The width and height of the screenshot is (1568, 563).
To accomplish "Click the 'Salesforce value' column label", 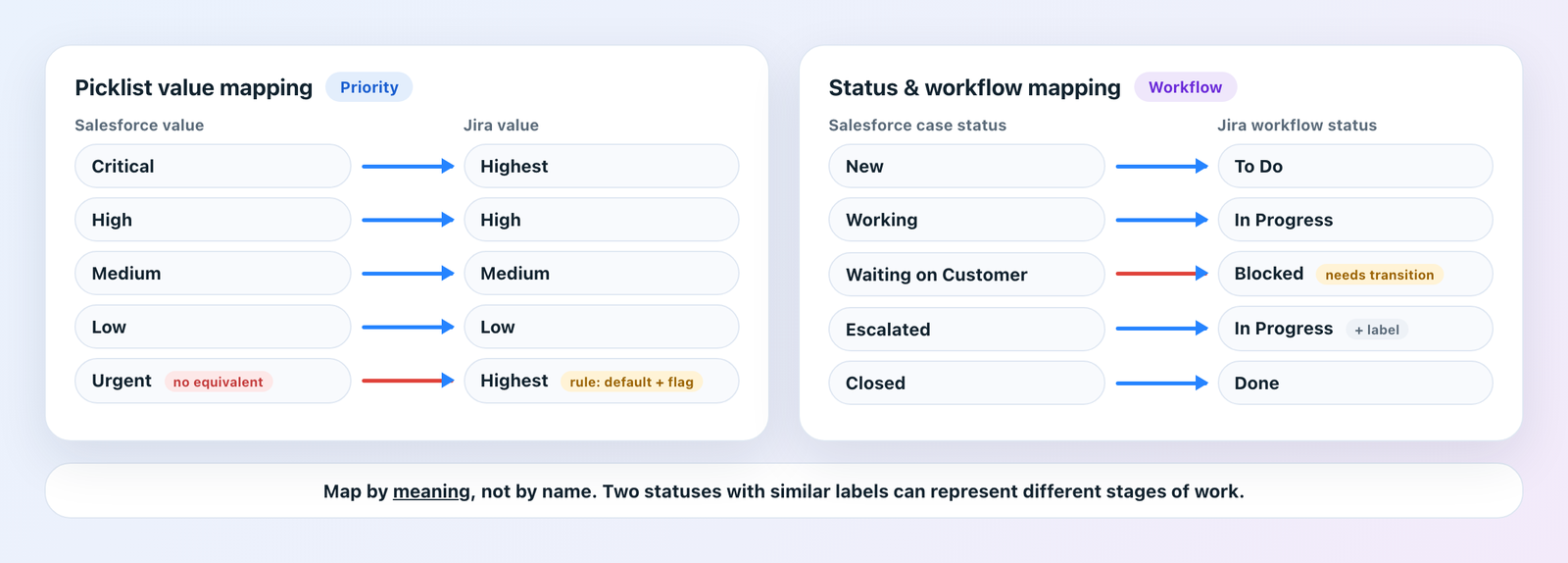I will click(139, 125).
